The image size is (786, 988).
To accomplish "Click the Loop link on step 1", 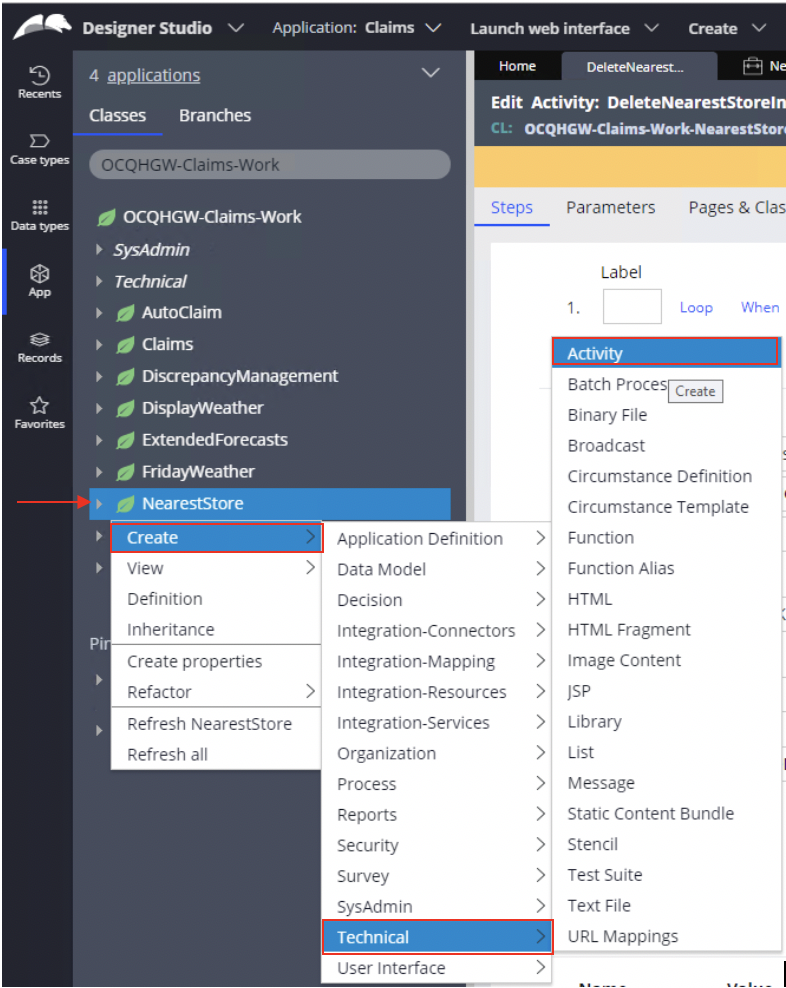I will point(696,307).
